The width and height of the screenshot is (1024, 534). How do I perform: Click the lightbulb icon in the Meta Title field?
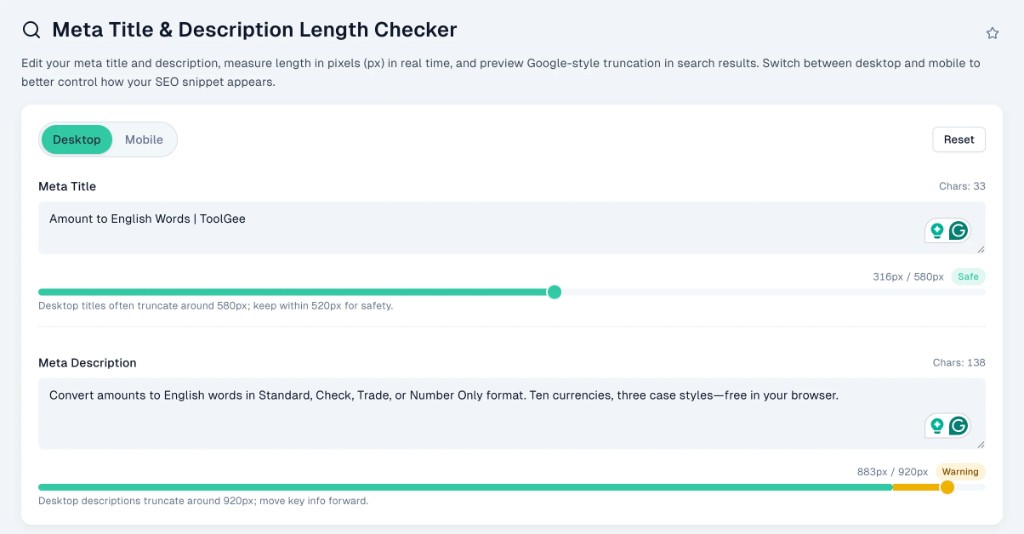click(937, 230)
